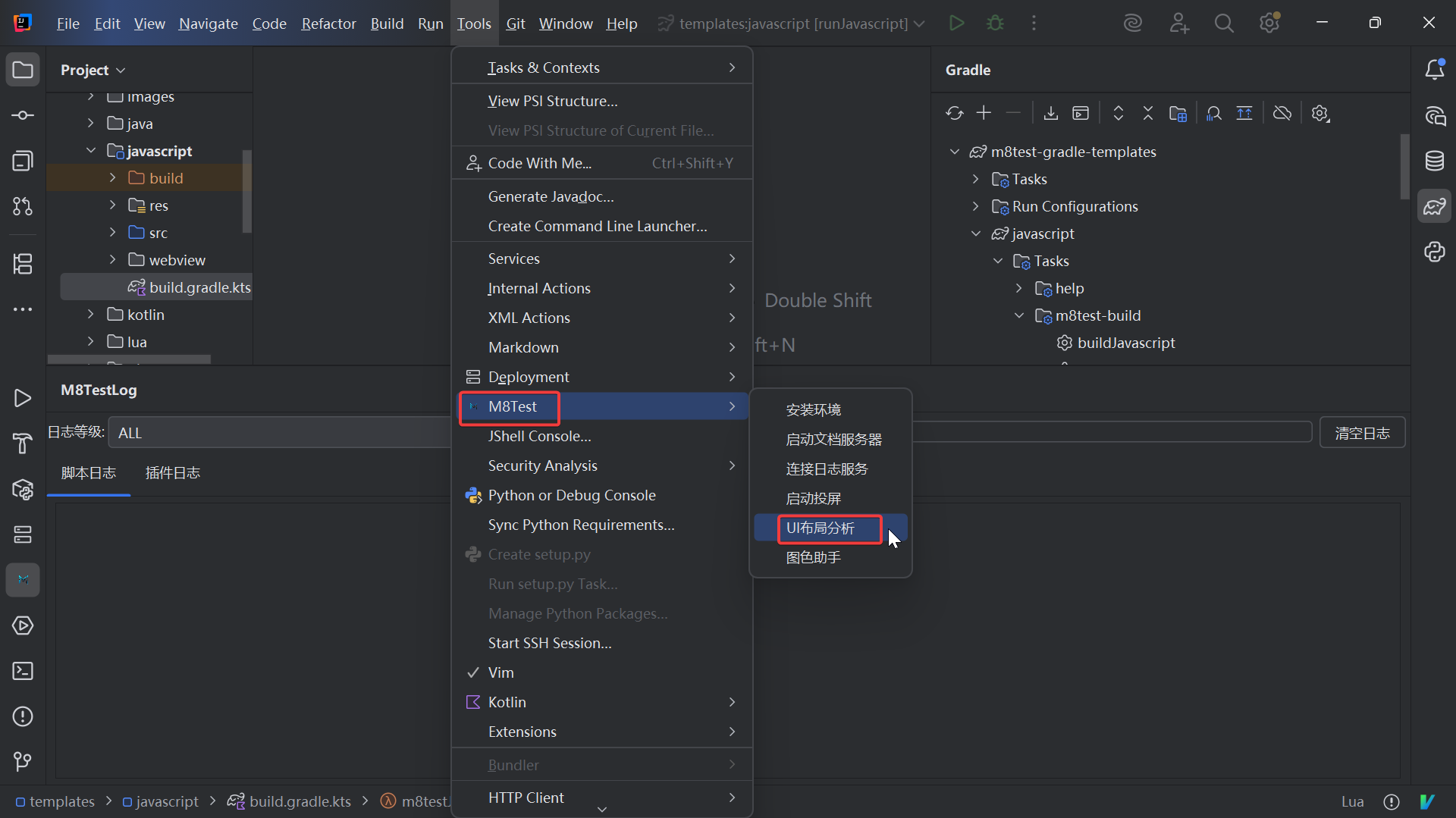The image size is (1456, 818).
Task: Expand all Gradle tree nodes
Action: point(1118,114)
